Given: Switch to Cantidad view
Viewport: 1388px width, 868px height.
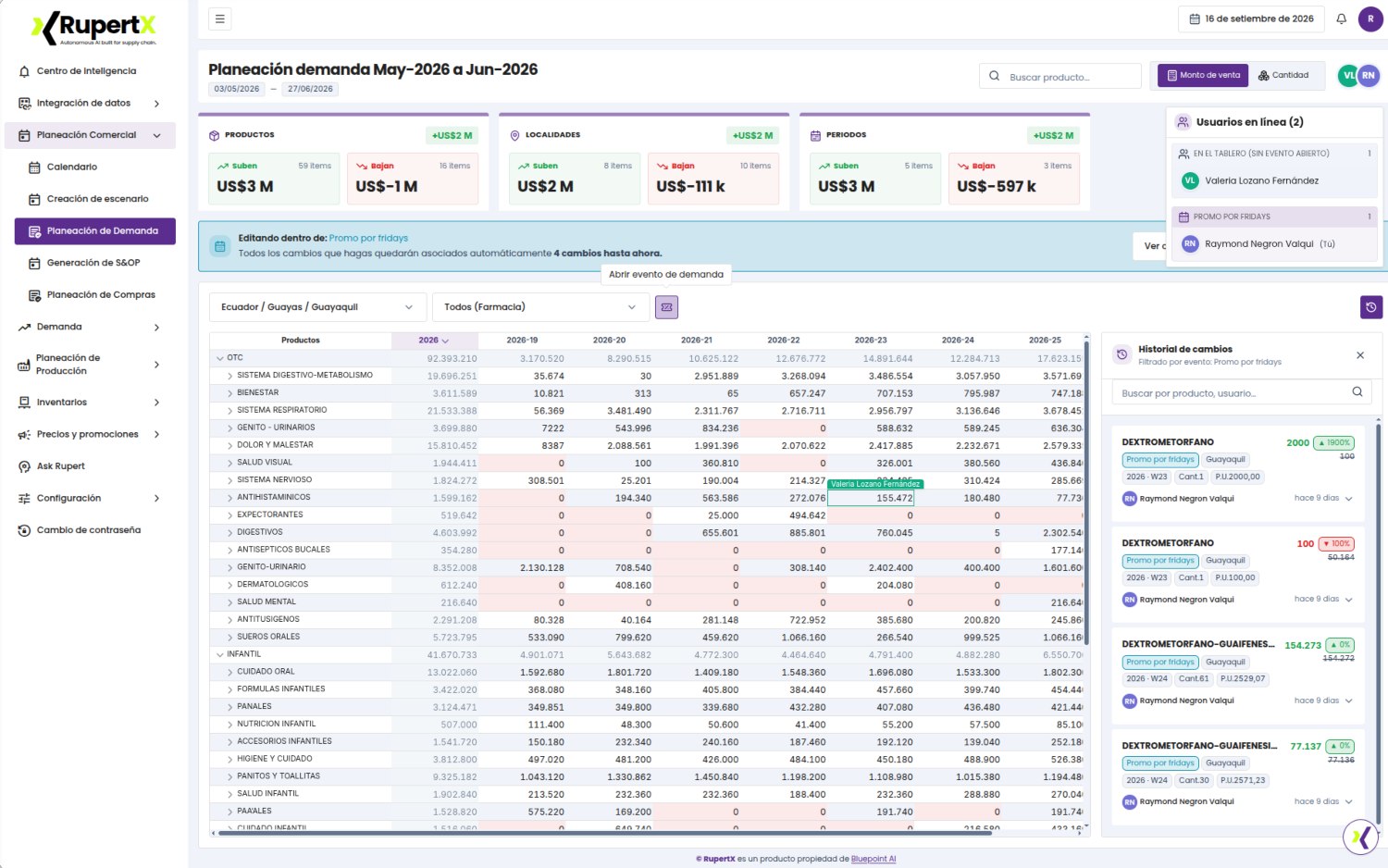Looking at the screenshot, I should point(1283,75).
